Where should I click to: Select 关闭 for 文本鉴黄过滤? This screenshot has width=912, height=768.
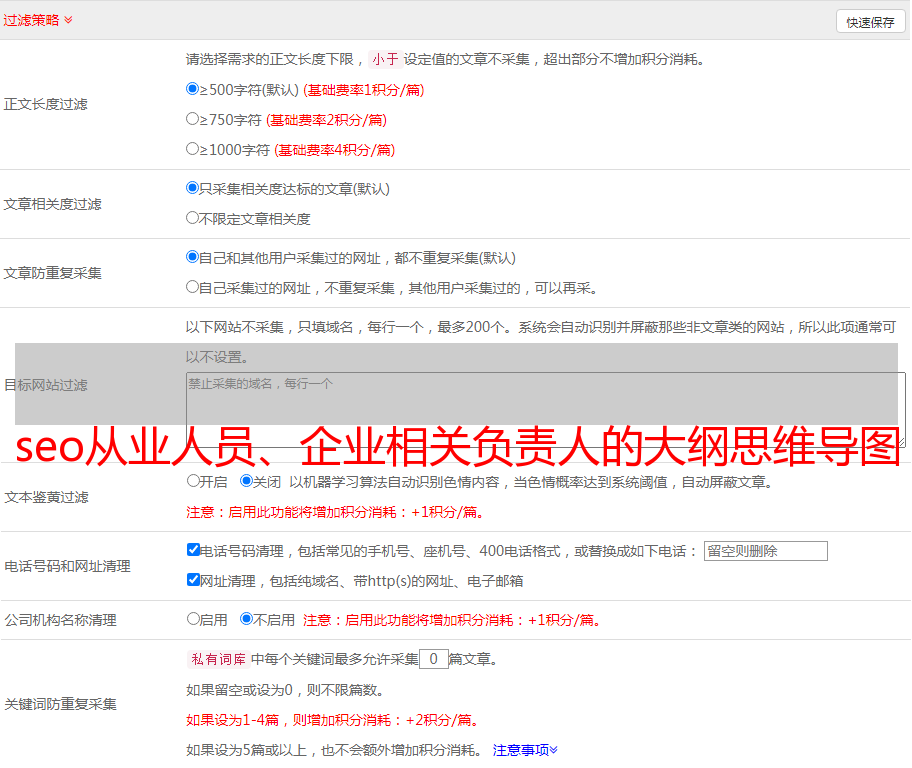246,481
